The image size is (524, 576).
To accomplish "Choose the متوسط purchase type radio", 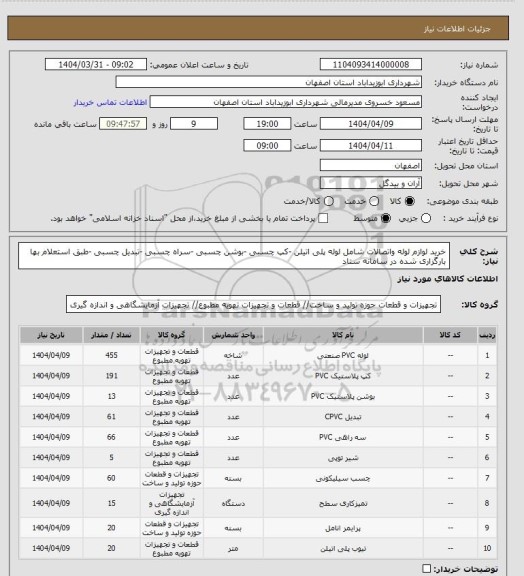I will coord(385,218).
